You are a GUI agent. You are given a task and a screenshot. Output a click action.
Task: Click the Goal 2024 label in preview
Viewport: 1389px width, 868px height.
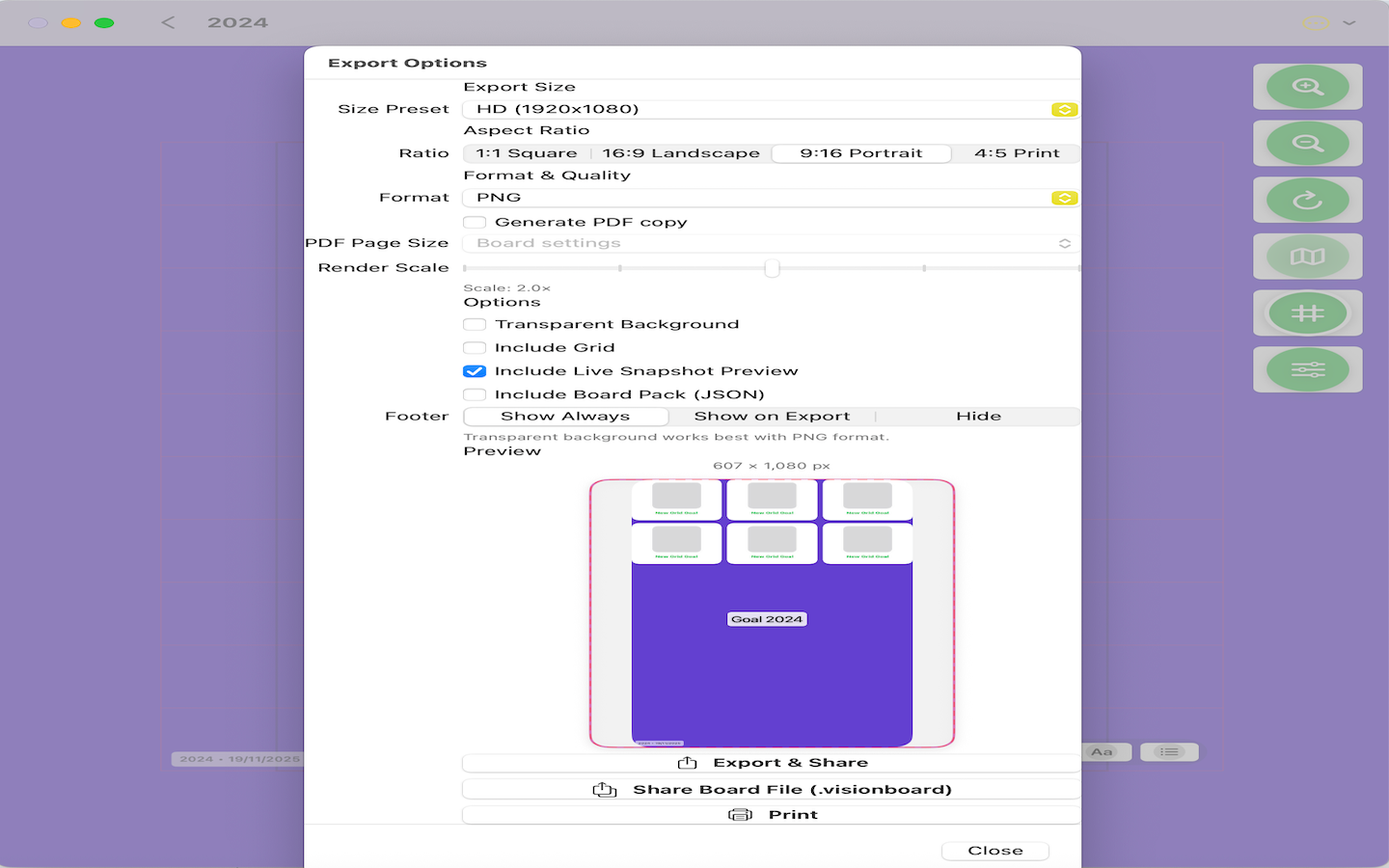tap(767, 619)
